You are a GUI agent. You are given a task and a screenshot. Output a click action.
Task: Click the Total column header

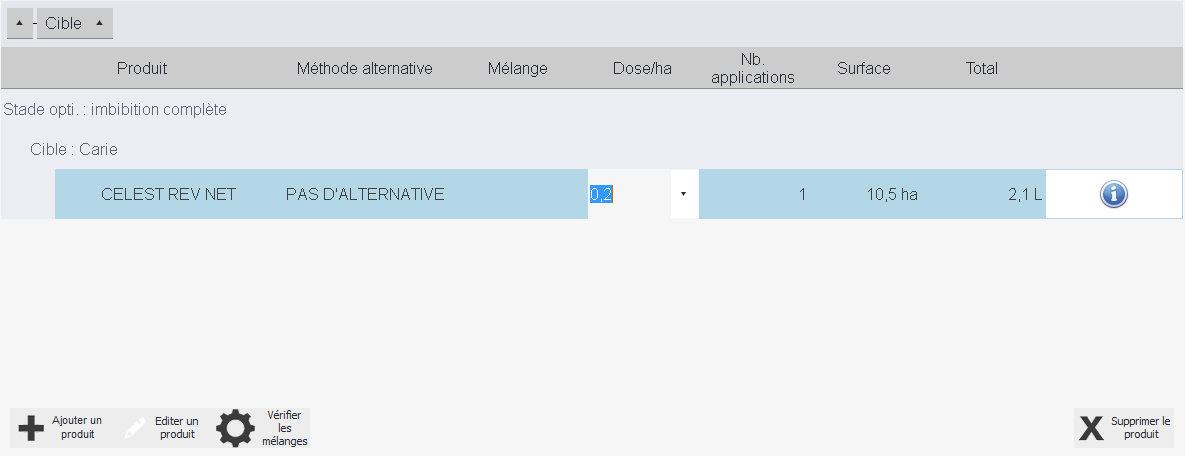(981, 69)
